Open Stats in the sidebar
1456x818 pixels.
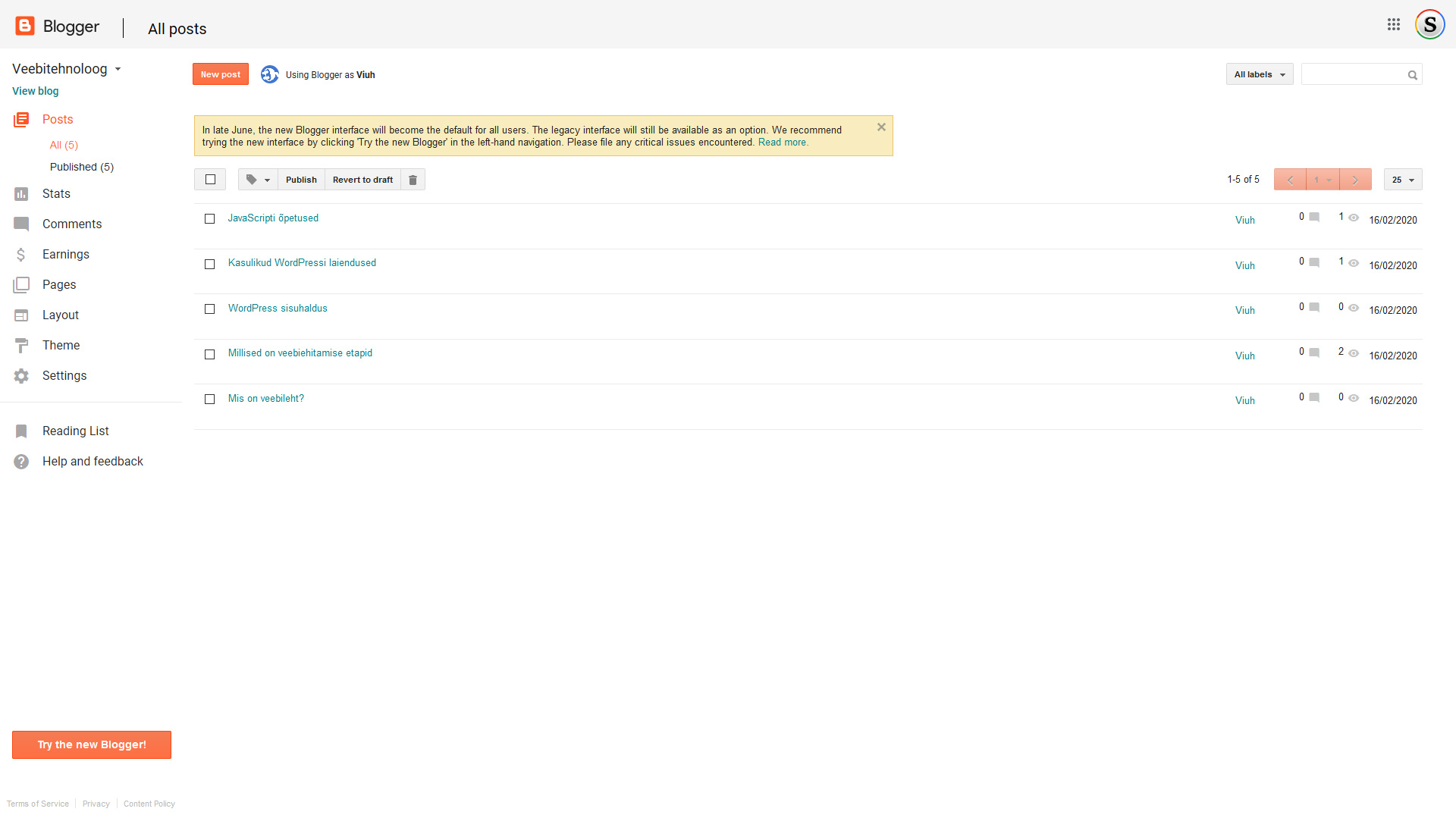[56, 194]
